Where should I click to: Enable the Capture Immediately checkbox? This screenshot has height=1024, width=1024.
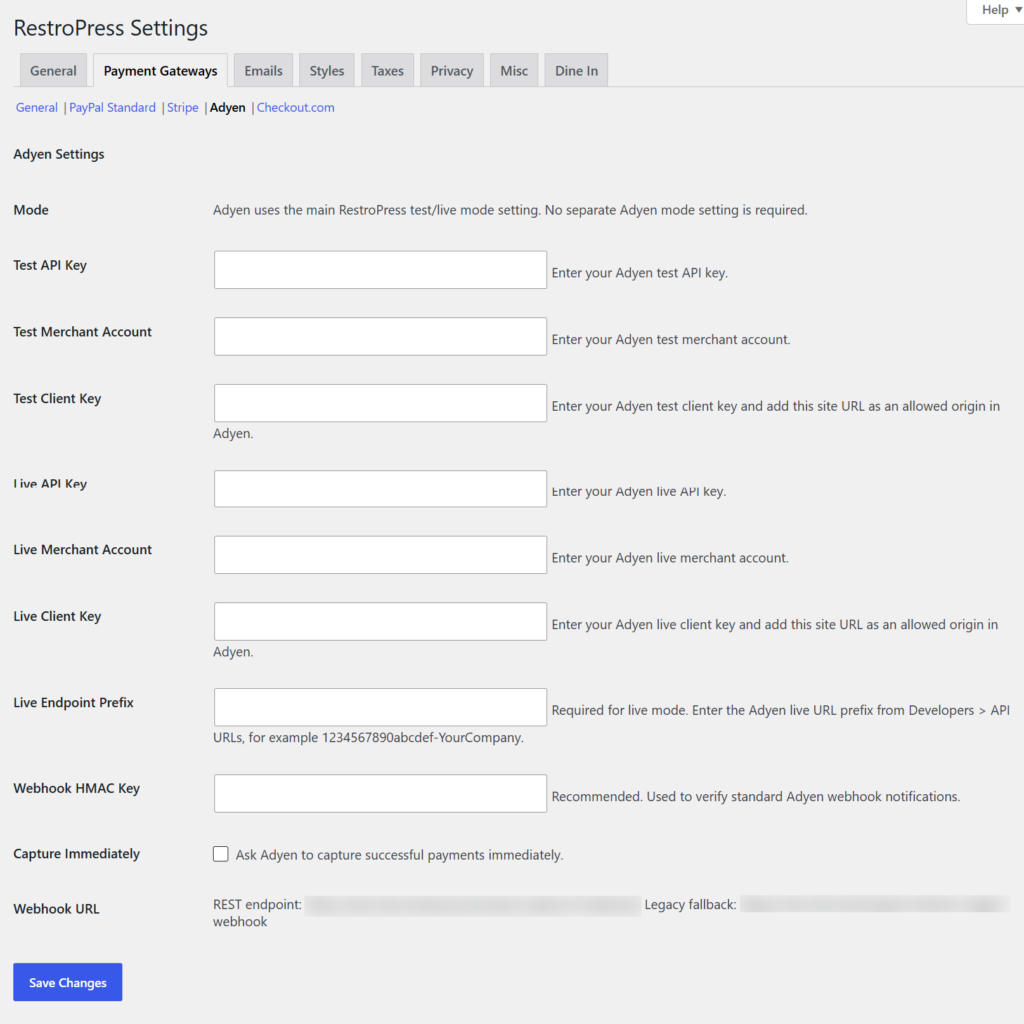click(221, 854)
